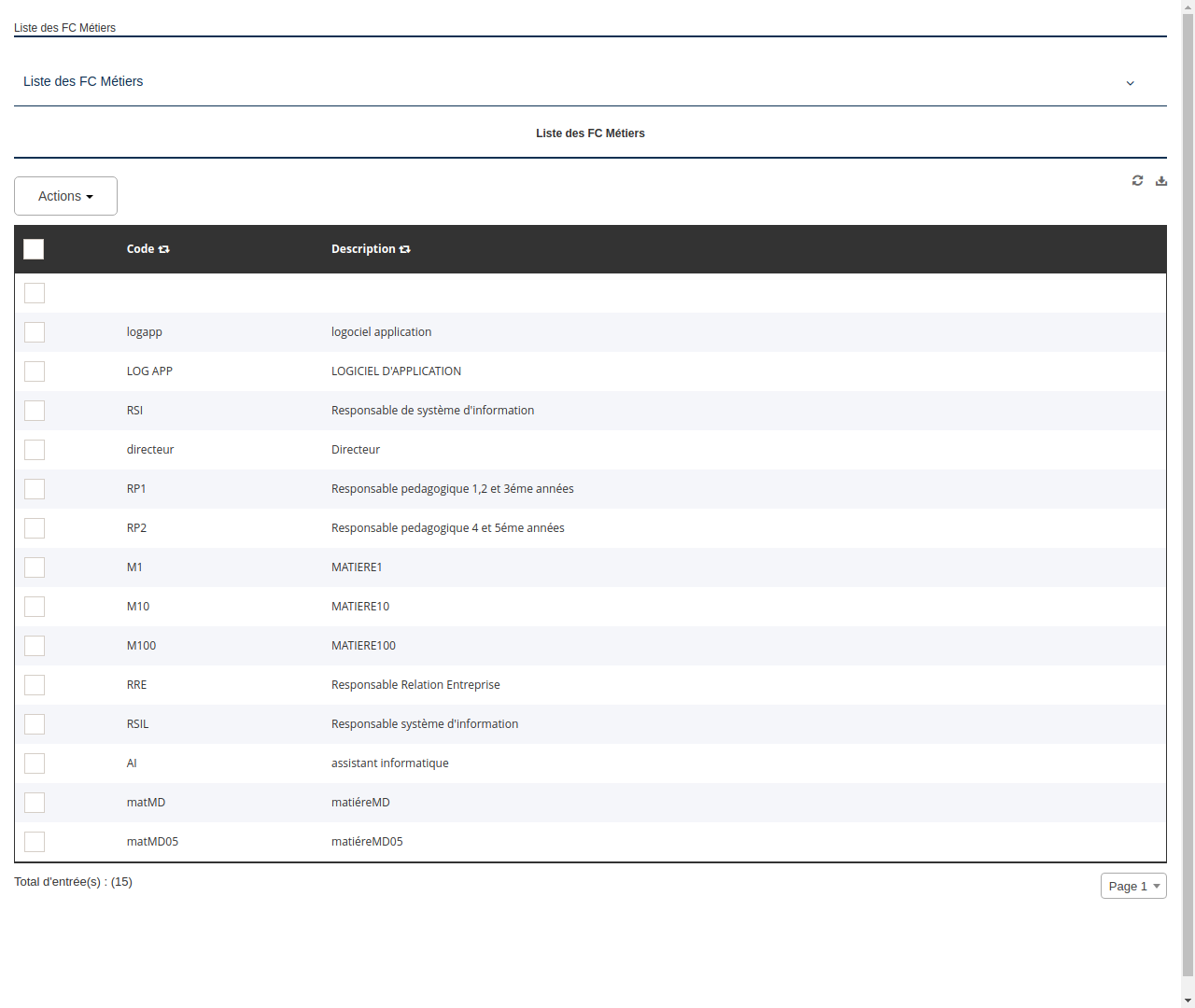Click the Liste des FC Métiers breadcrumb
The width and height of the screenshot is (1195, 1008).
coord(64,27)
